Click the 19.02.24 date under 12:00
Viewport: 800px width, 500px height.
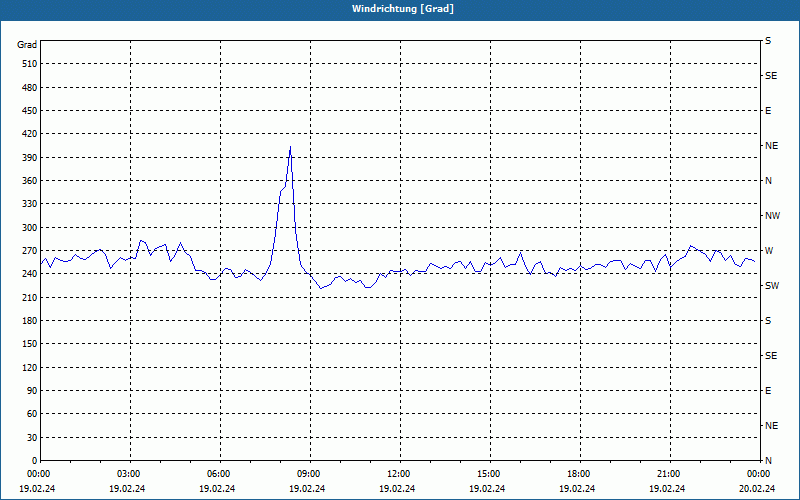(x=397, y=488)
